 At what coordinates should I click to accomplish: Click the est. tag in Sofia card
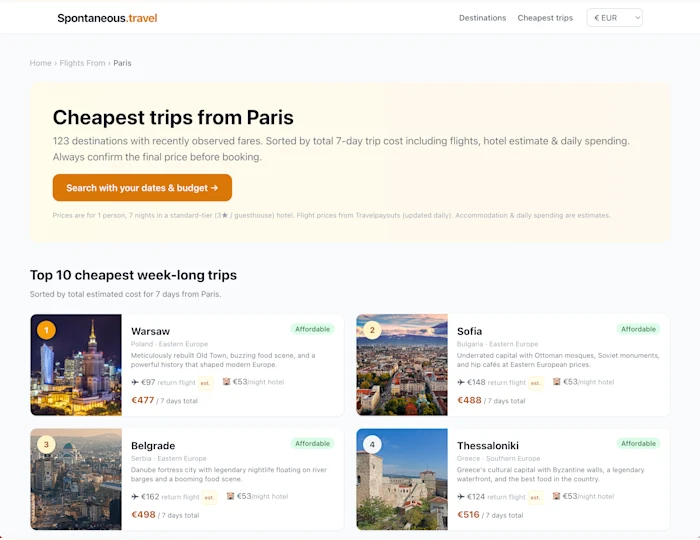[536, 383]
